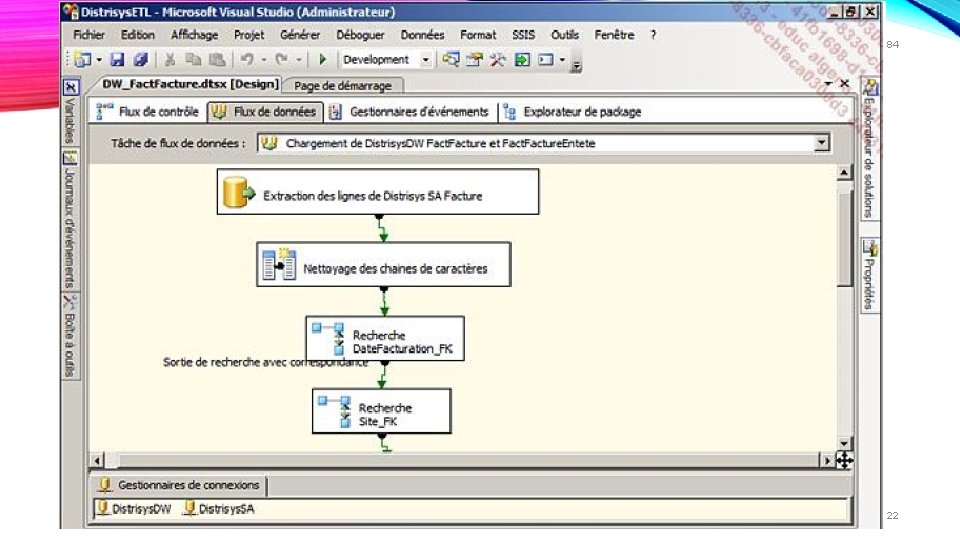Save the package with the floppy disk icon
This screenshot has width=960, height=540.
(117, 59)
